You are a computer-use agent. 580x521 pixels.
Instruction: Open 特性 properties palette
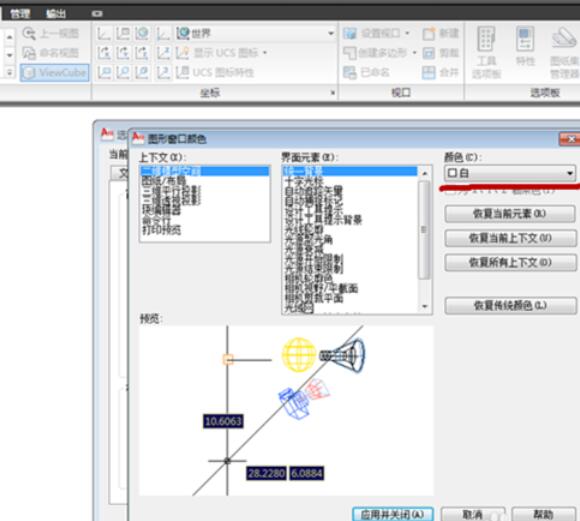(x=525, y=46)
